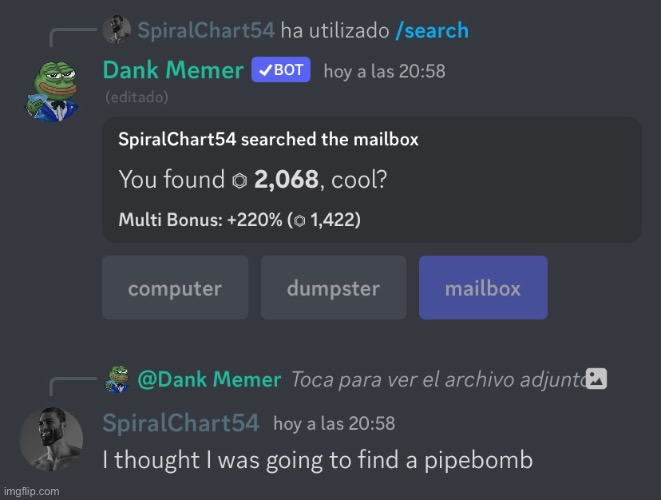Click the computer search button
661x500 pixels.
click(x=175, y=288)
